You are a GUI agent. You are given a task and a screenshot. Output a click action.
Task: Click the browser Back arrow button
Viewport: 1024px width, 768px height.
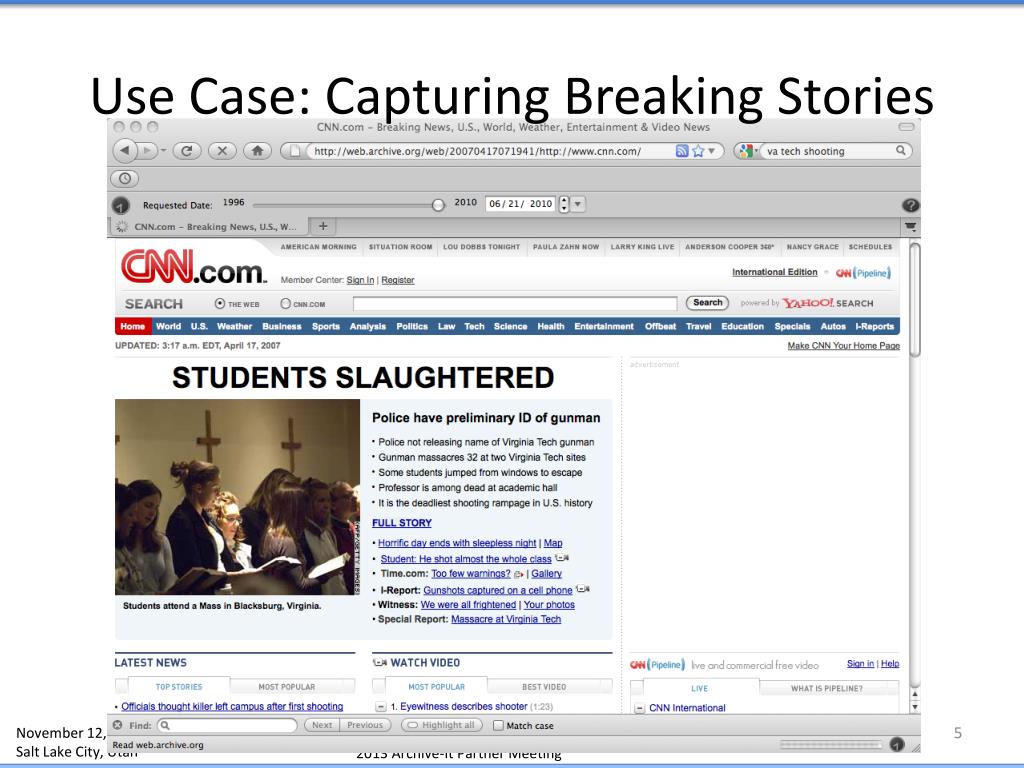click(125, 151)
